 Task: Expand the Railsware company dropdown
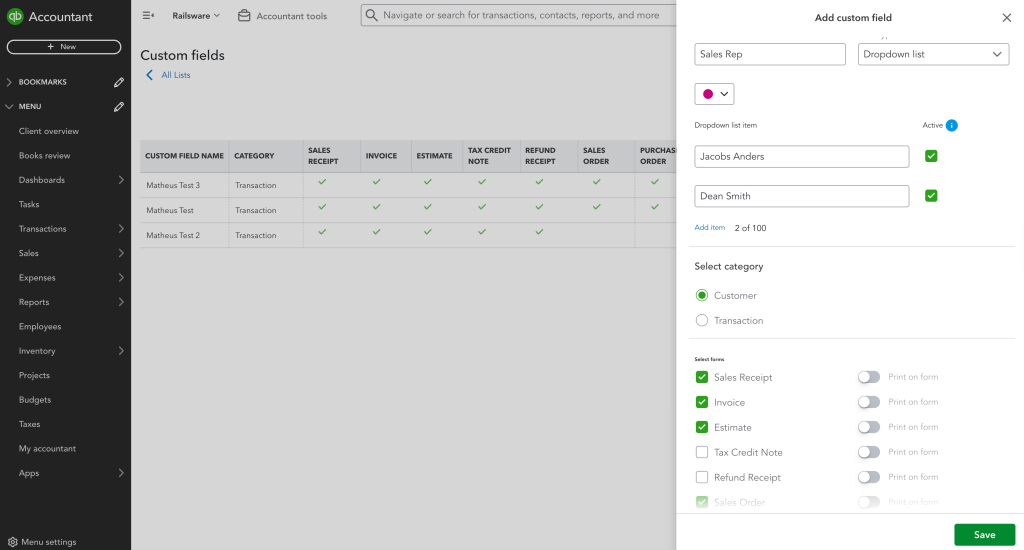[196, 16]
